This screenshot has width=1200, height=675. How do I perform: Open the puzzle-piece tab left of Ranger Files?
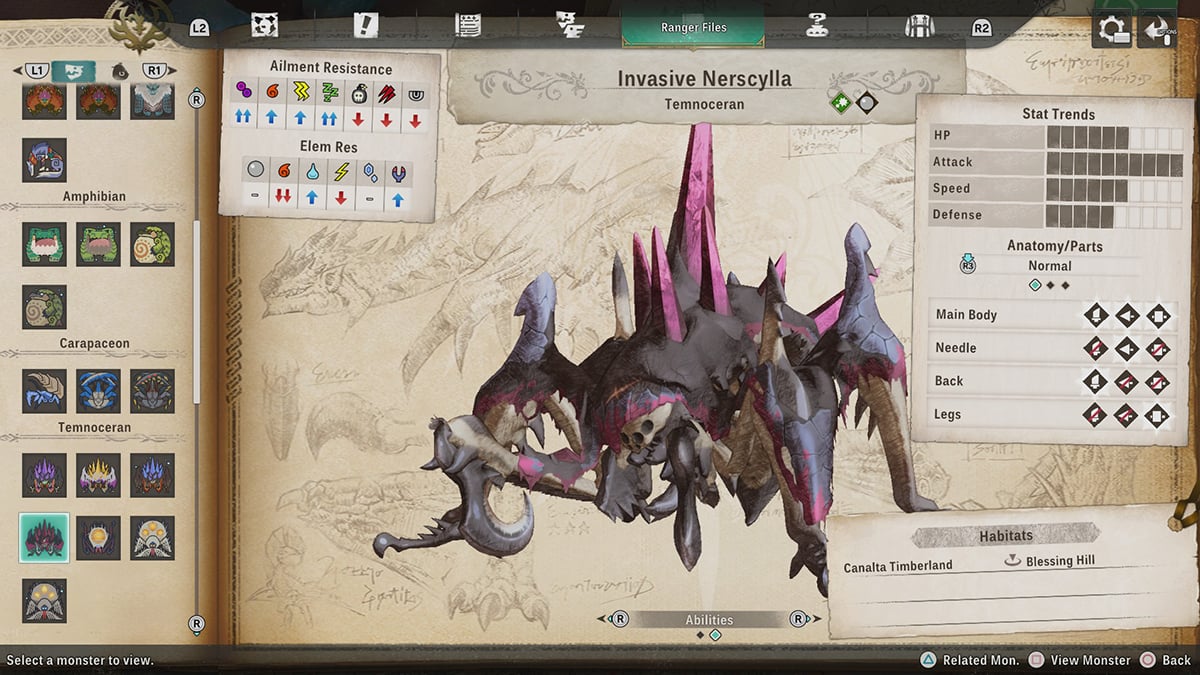(x=572, y=27)
